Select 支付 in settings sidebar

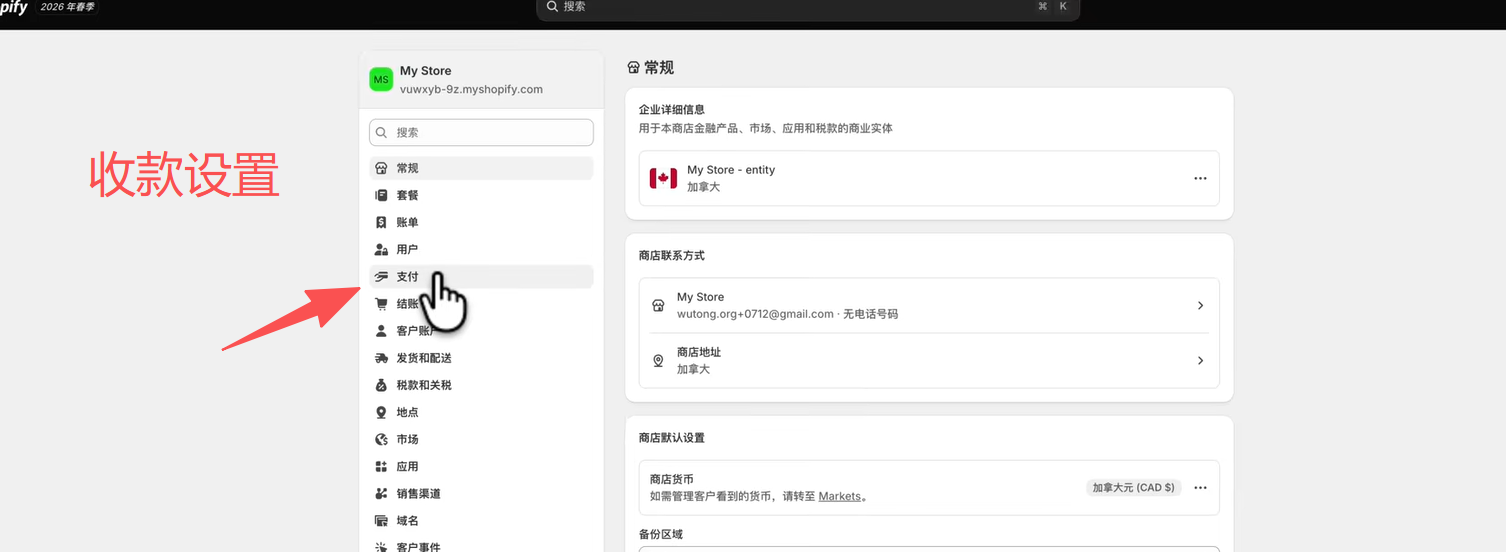481,277
